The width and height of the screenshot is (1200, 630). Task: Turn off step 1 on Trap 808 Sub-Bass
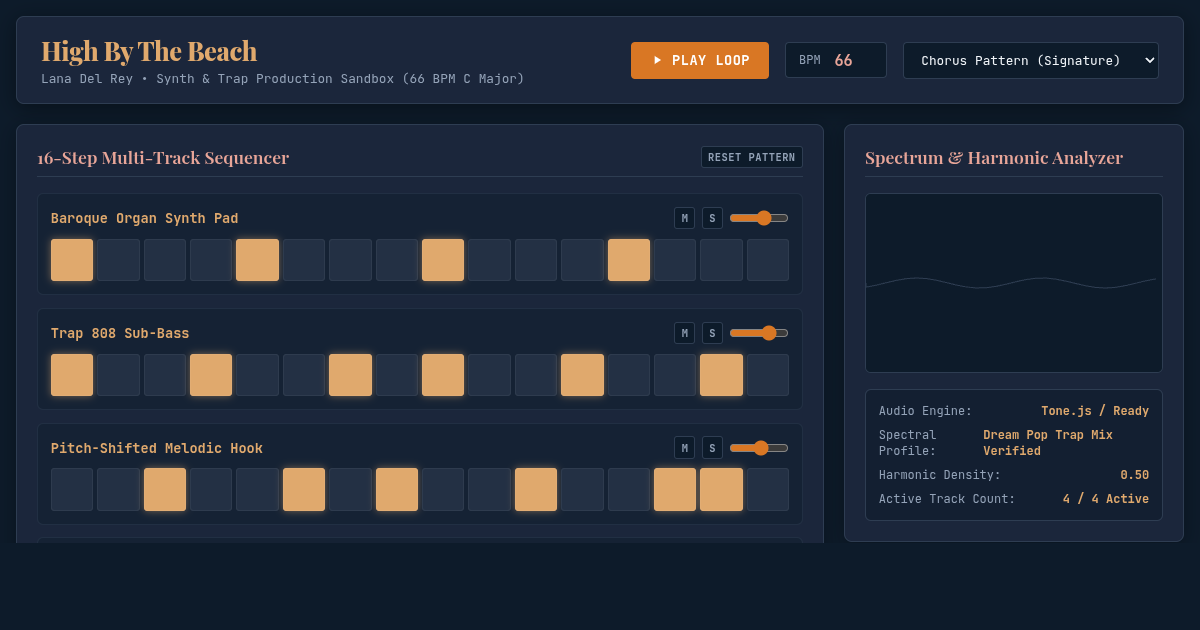72,375
